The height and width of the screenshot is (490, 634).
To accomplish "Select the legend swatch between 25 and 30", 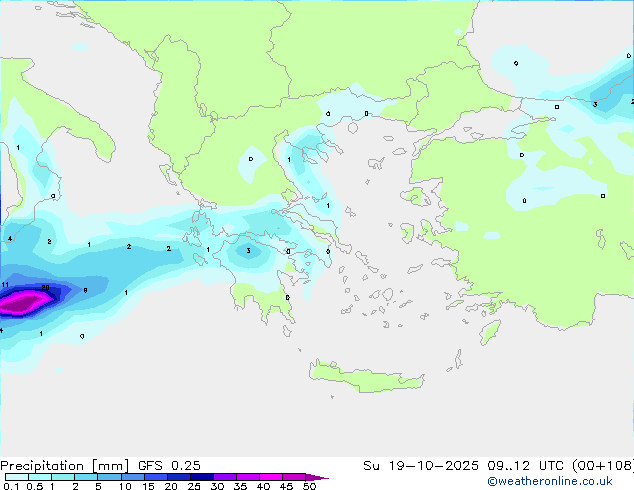I will click(201, 477).
